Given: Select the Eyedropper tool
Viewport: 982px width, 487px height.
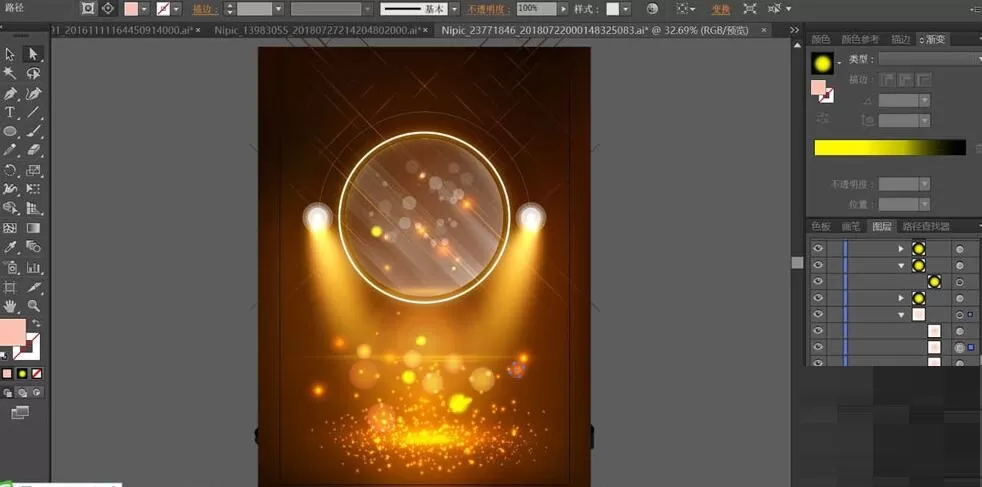Looking at the screenshot, I should point(10,247).
